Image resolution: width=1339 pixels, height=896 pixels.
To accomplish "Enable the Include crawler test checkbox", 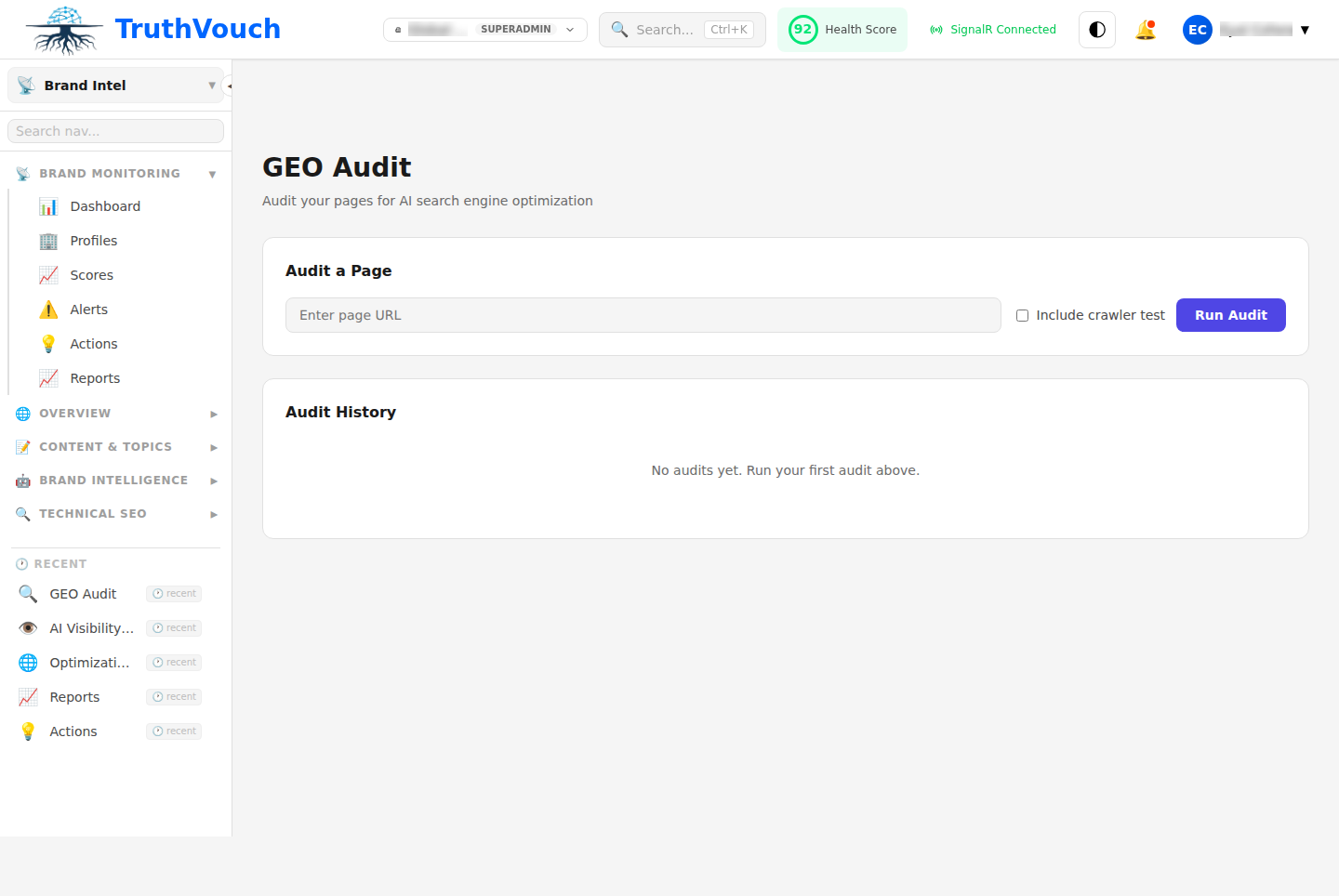I will (x=1022, y=315).
